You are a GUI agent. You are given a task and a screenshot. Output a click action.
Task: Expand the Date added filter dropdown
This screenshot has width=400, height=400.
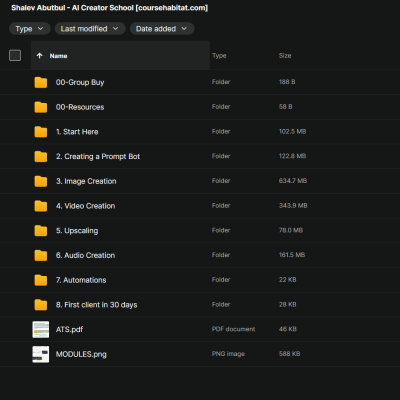[x=162, y=29]
